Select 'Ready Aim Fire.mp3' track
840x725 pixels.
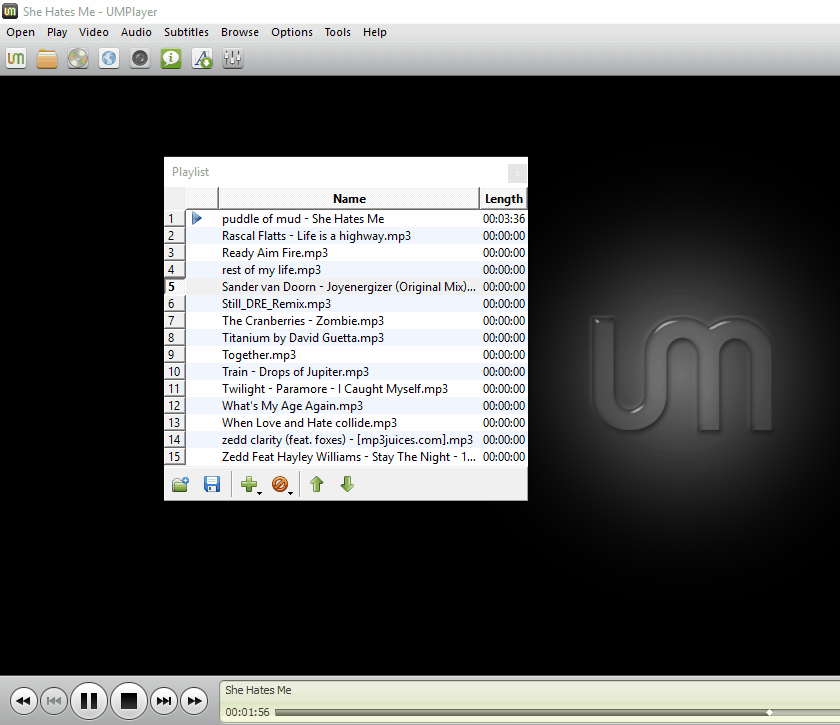tap(275, 253)
